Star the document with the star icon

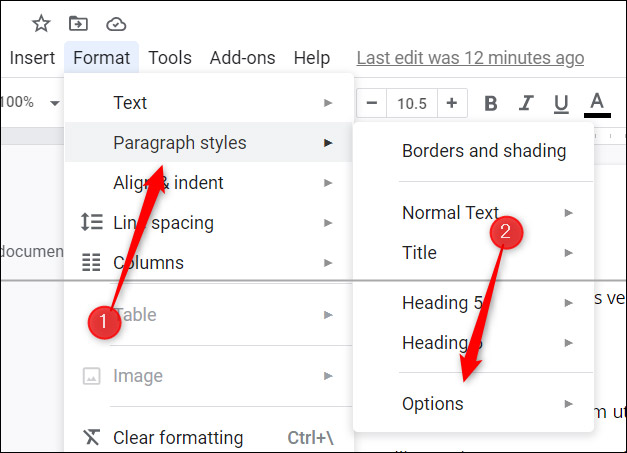tap(41, 23)
